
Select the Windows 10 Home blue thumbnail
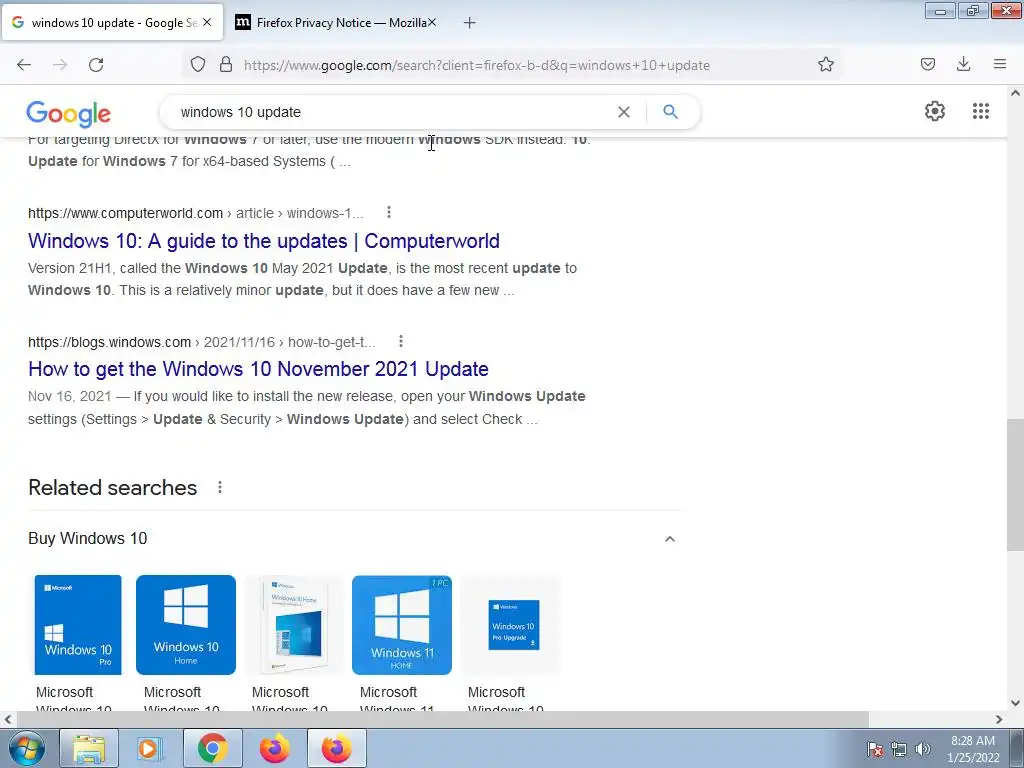click(185, 624)
